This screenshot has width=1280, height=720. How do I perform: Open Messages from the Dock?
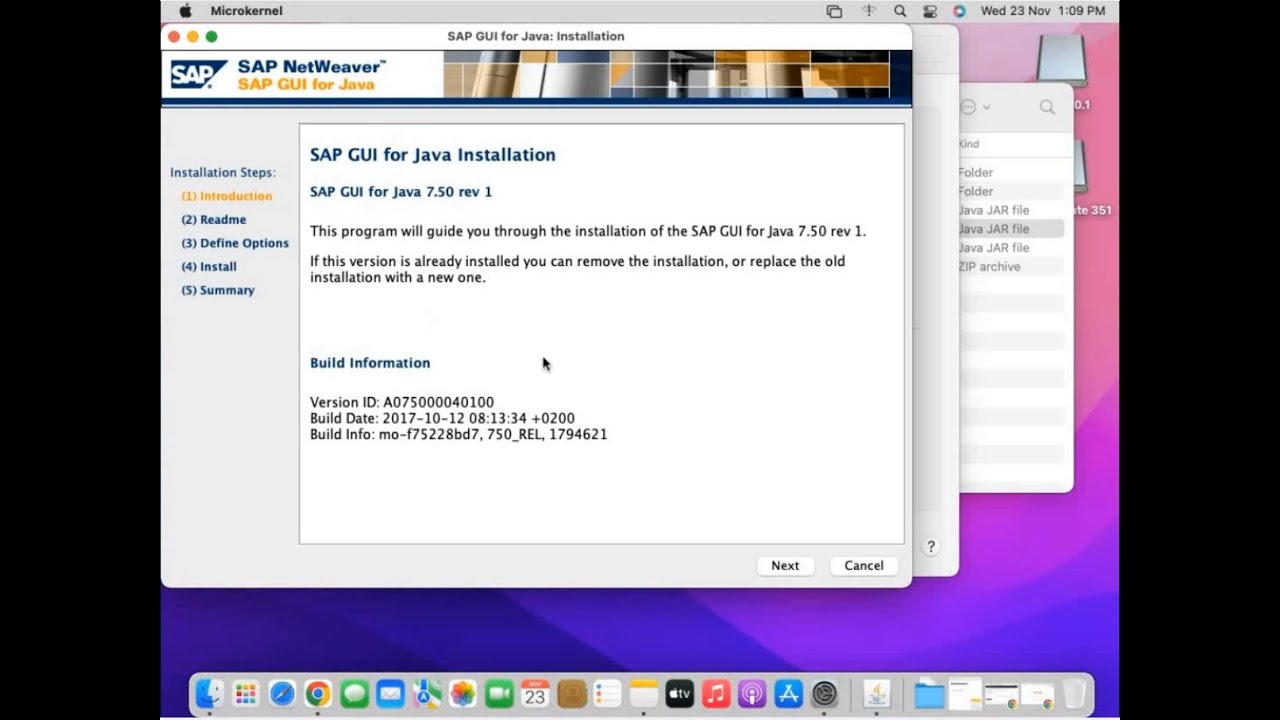pos(354,693)
